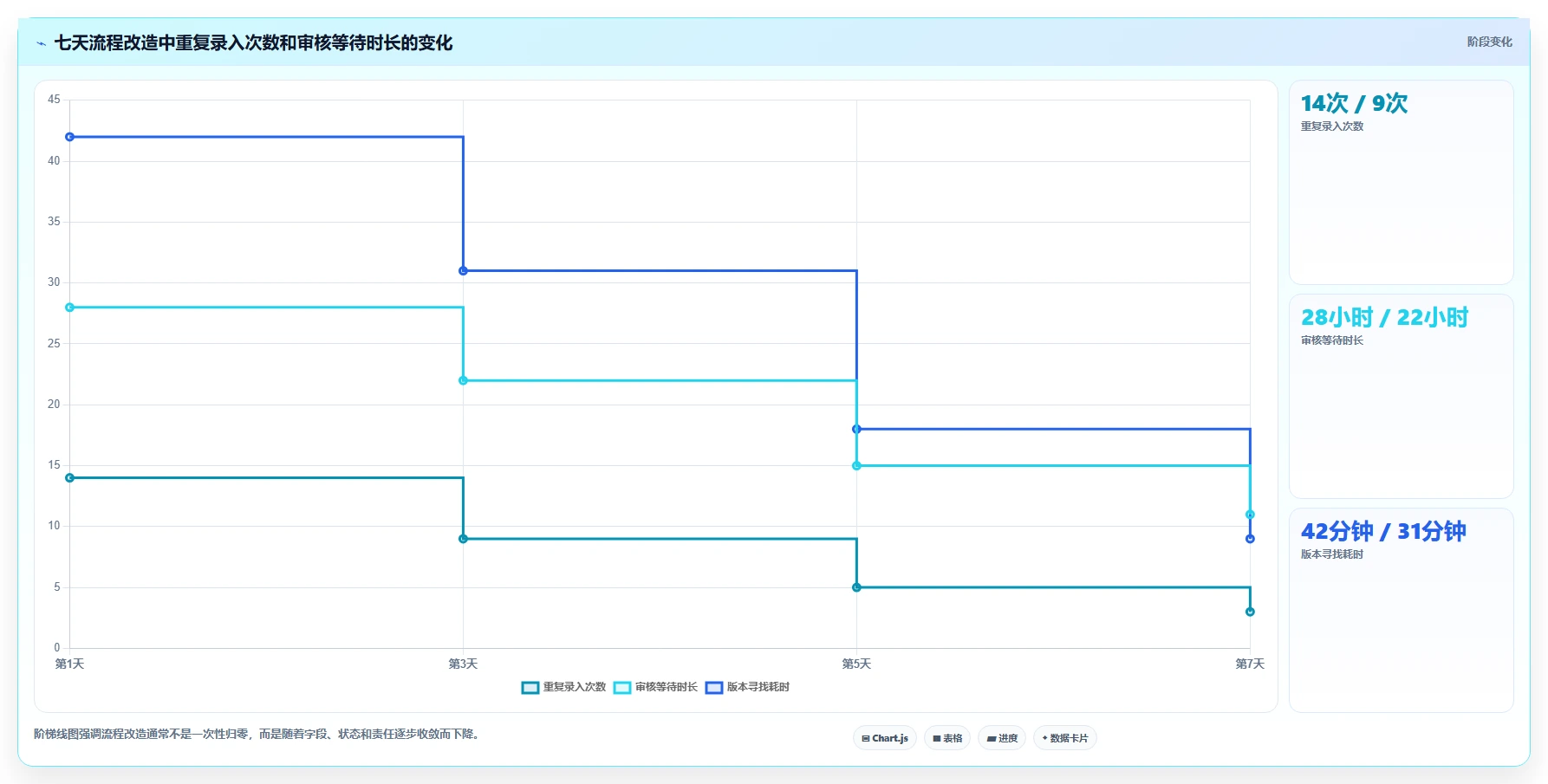Screen dimensions: 1548x784
Task: Click the 表格 chip
Action: point(947,738)
